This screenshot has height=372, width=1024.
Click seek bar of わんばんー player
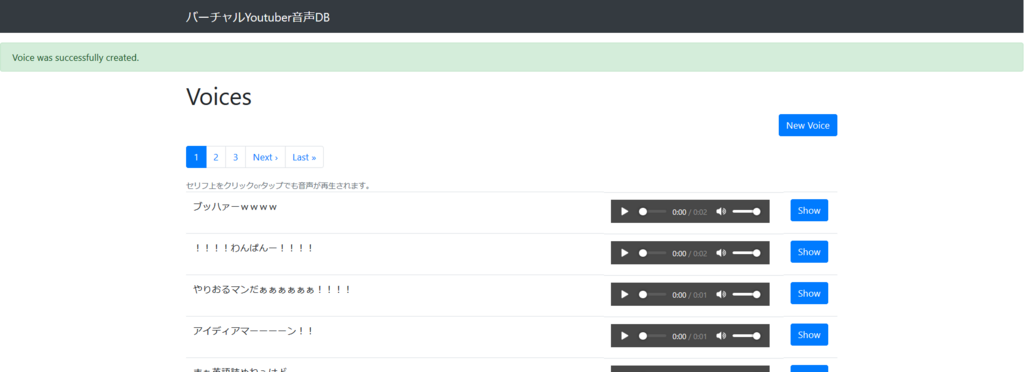pyautogui.click(x=652, y=253)
